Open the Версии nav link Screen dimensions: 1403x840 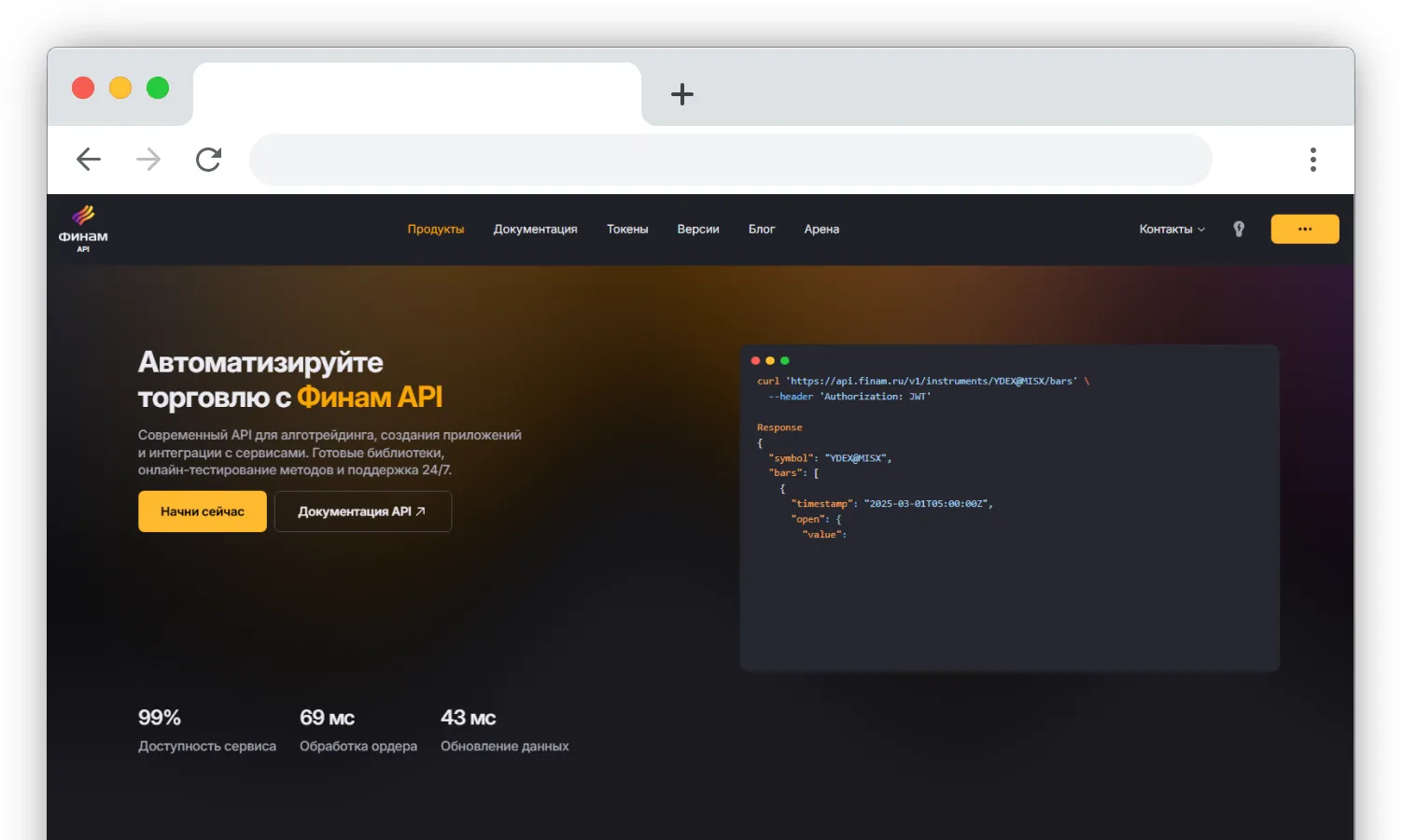point(698,229)
